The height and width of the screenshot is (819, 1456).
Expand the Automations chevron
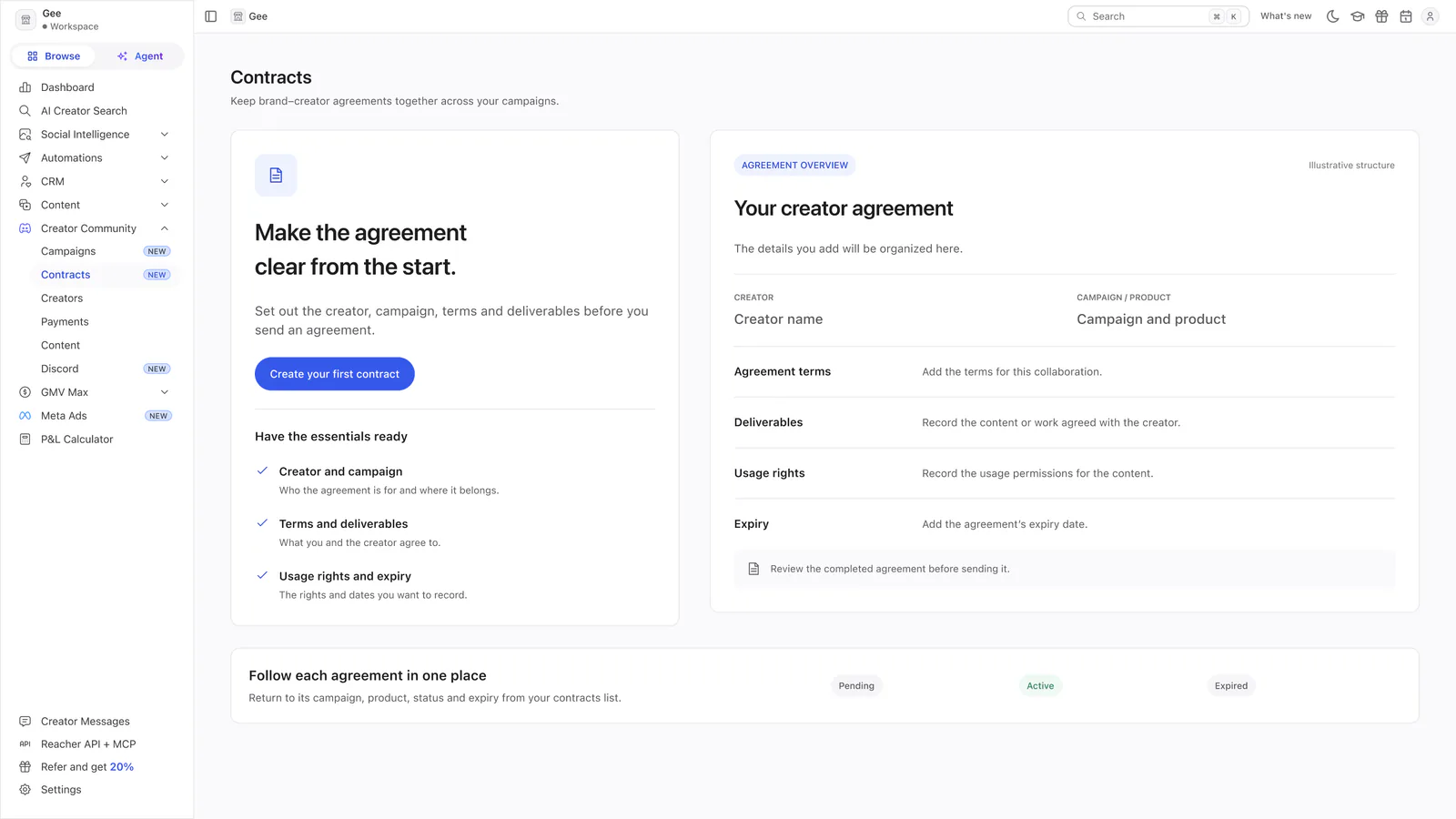click(165, 158)
